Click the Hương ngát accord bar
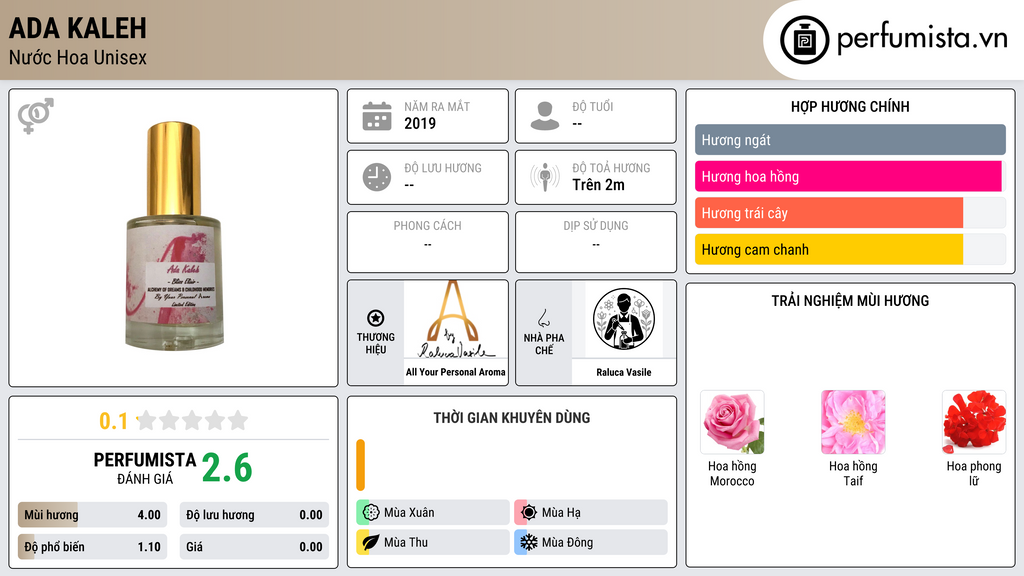The height and width of the screenshot is (576, 1024). (850, 140)
